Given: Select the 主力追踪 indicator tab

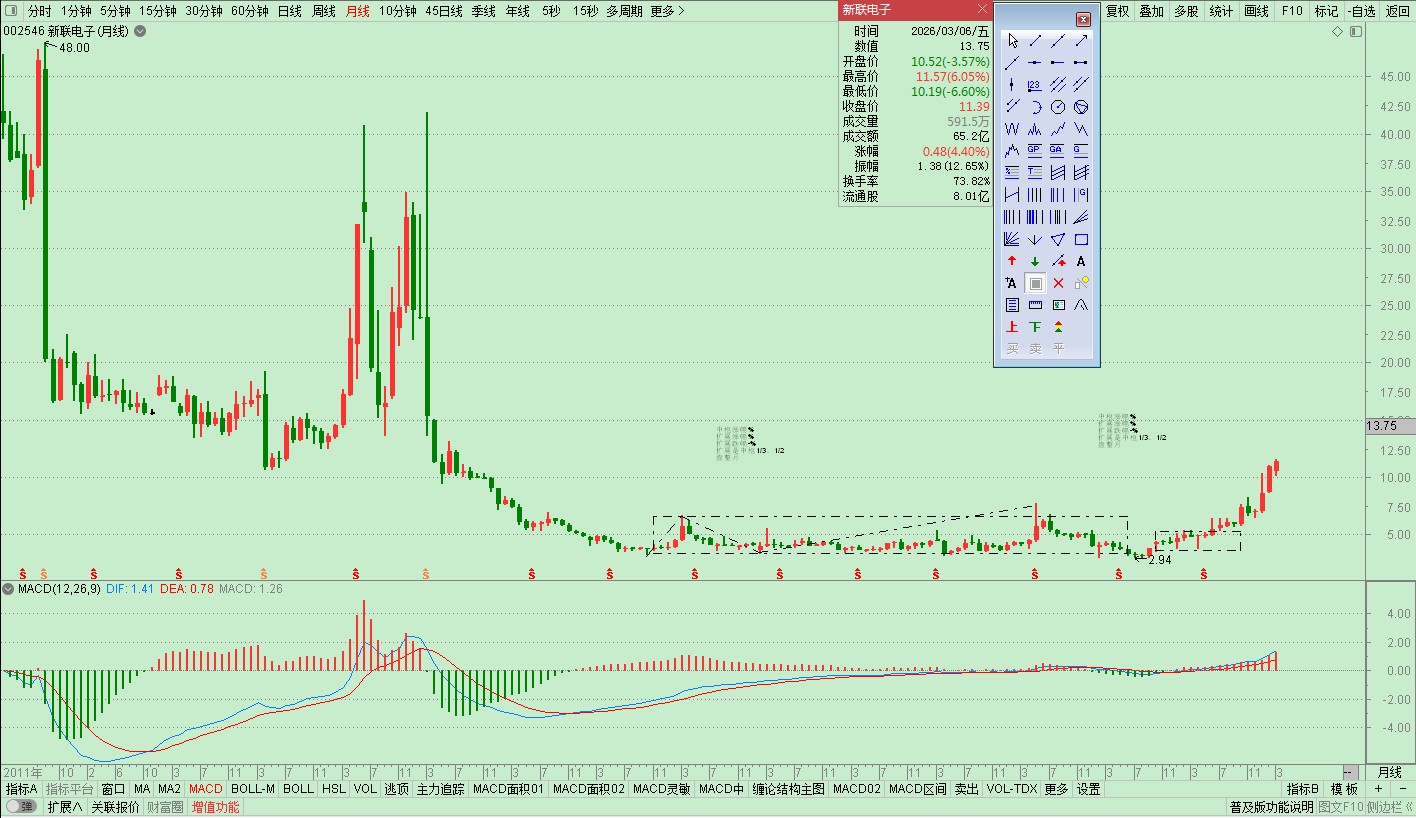Looking at the screenshot, I should tap(440, 789).
